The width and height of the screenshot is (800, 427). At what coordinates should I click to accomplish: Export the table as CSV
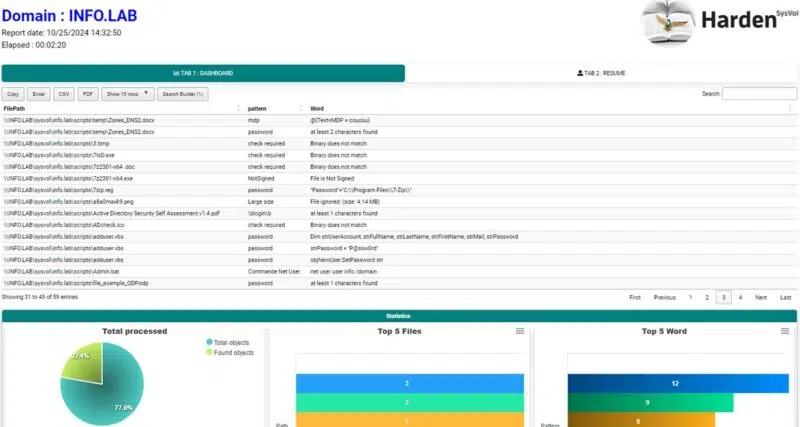[x=64, y=94]
